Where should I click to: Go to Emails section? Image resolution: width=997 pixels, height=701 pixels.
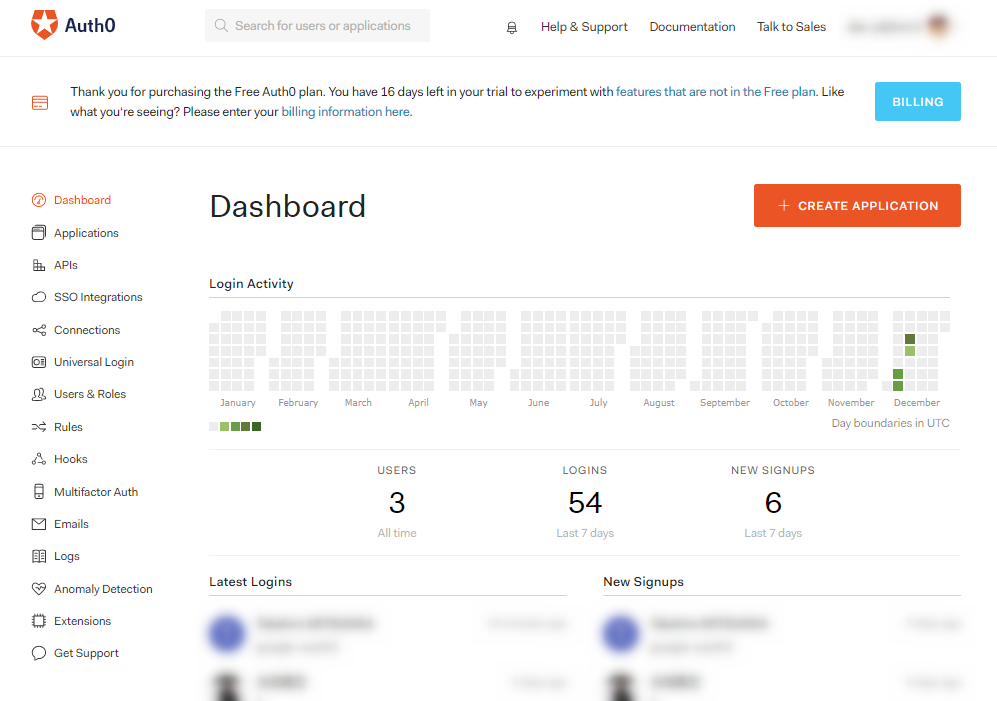coord(71,524)
